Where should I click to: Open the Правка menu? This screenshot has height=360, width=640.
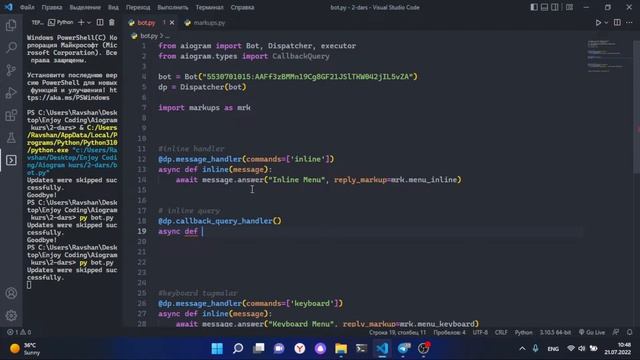pyautogui.click(x=52, y=7)
